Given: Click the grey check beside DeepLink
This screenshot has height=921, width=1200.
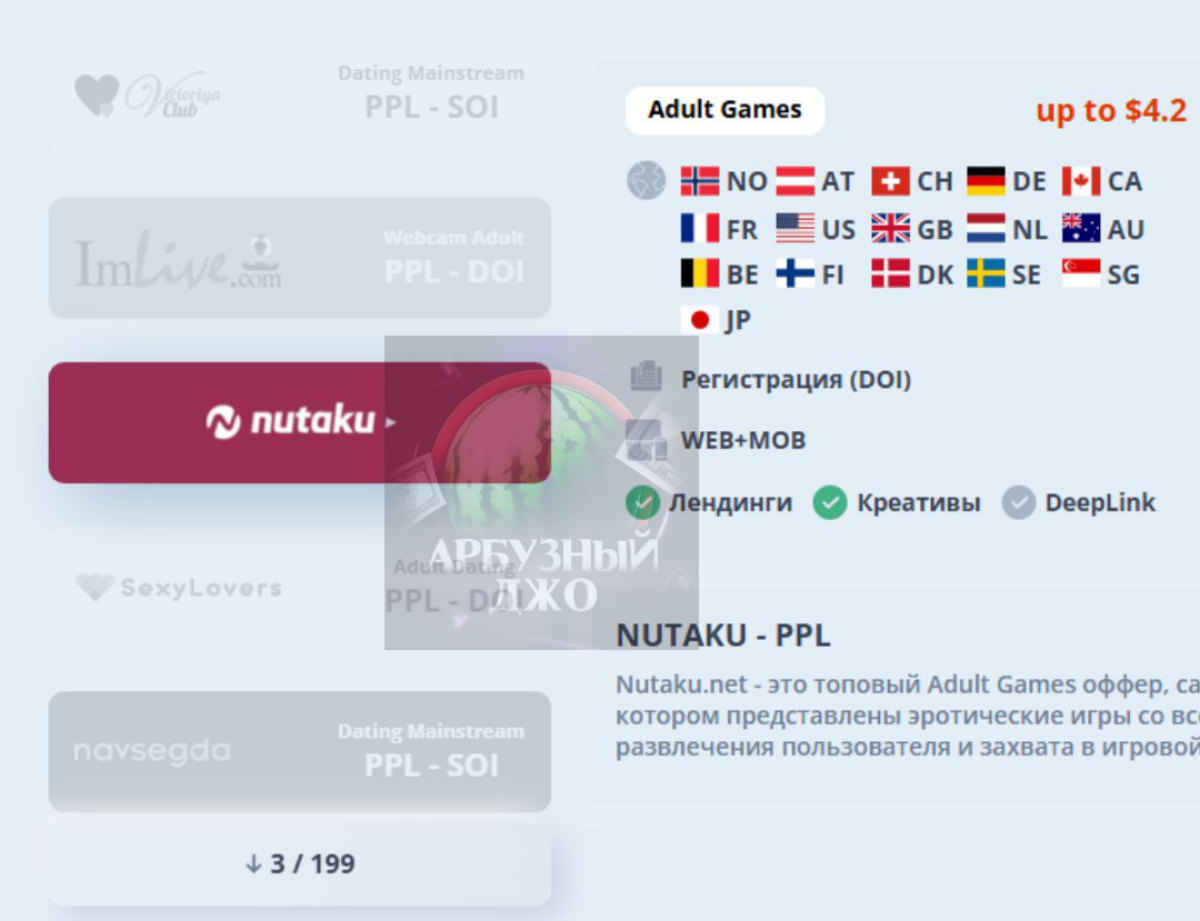Looking at the screenshot, I should [x=1019, y=503].
